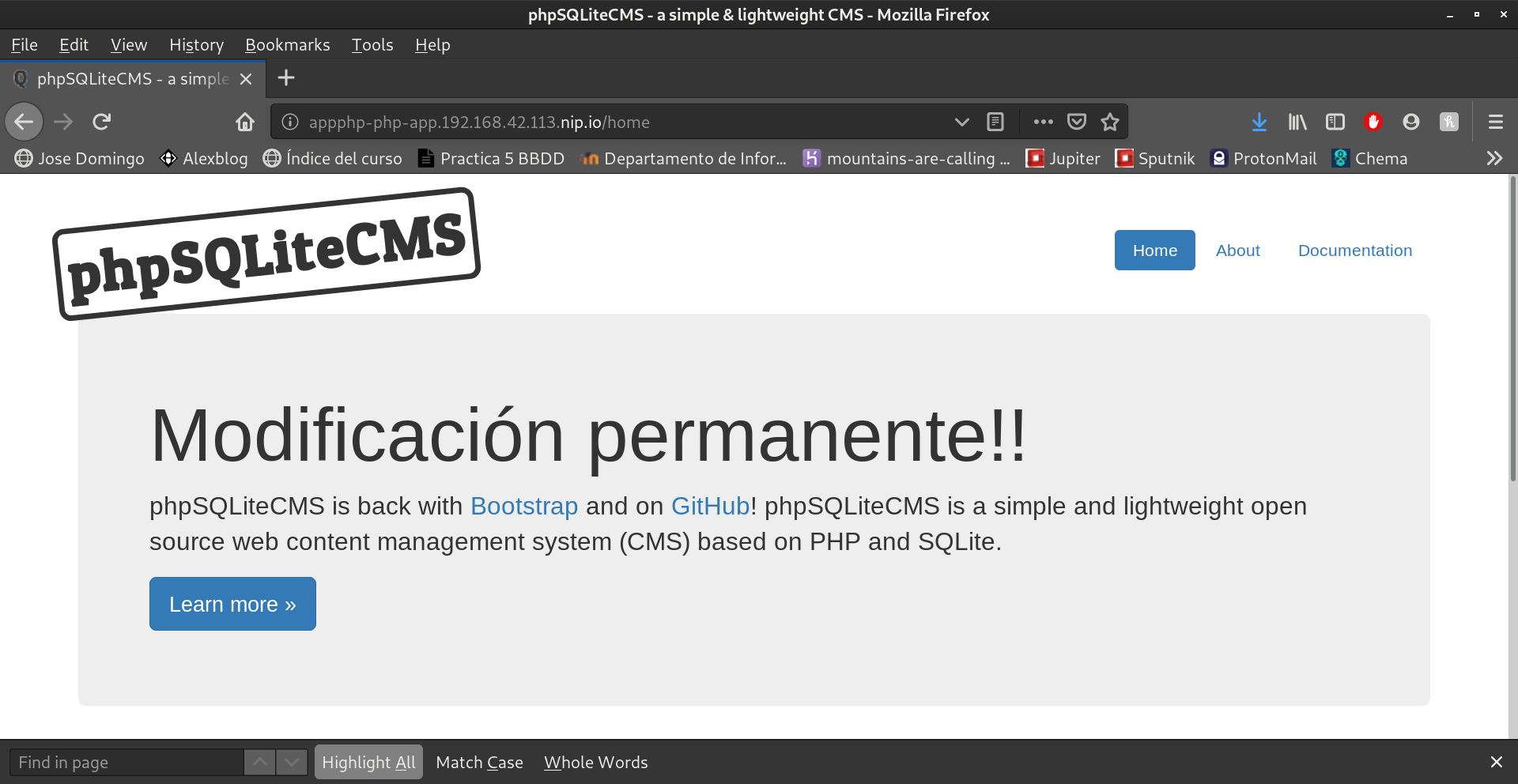This screenshot has height=784, width=1518.
Task: Bookmark this page with the star
Action: (x=1110, y=122)
